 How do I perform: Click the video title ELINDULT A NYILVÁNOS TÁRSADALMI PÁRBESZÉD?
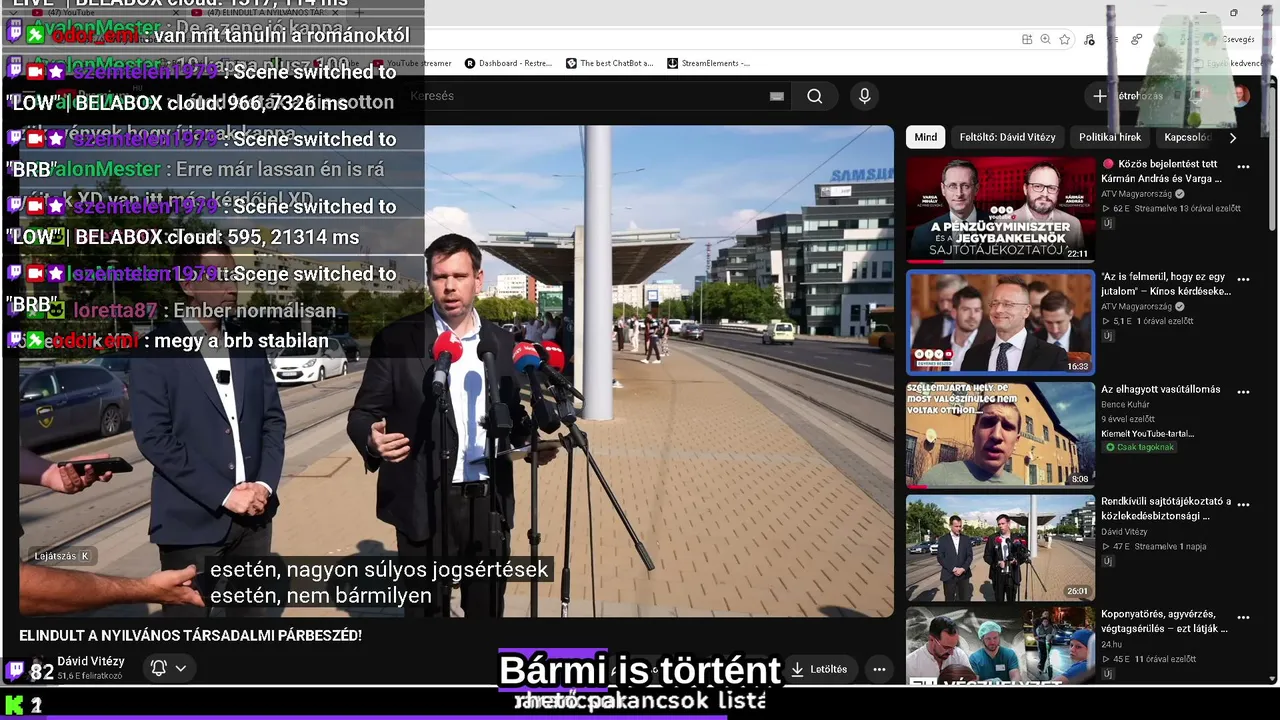coord(190,635)
